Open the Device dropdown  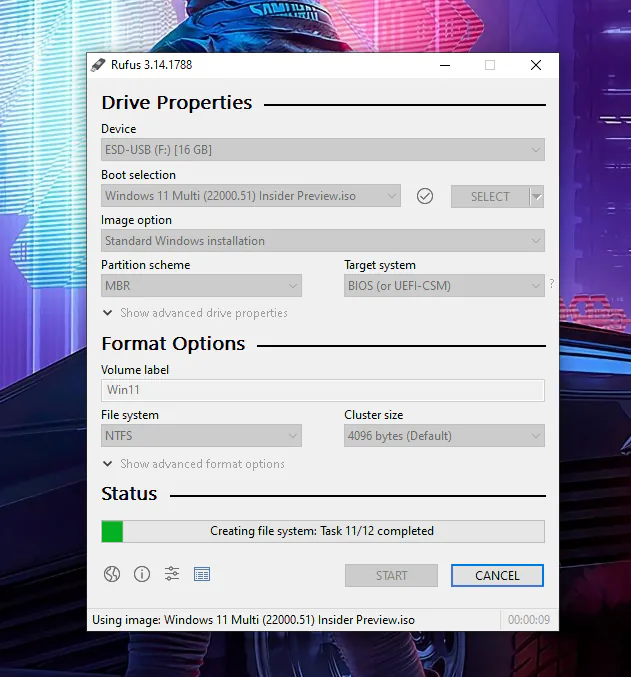[x=323, y=150]
